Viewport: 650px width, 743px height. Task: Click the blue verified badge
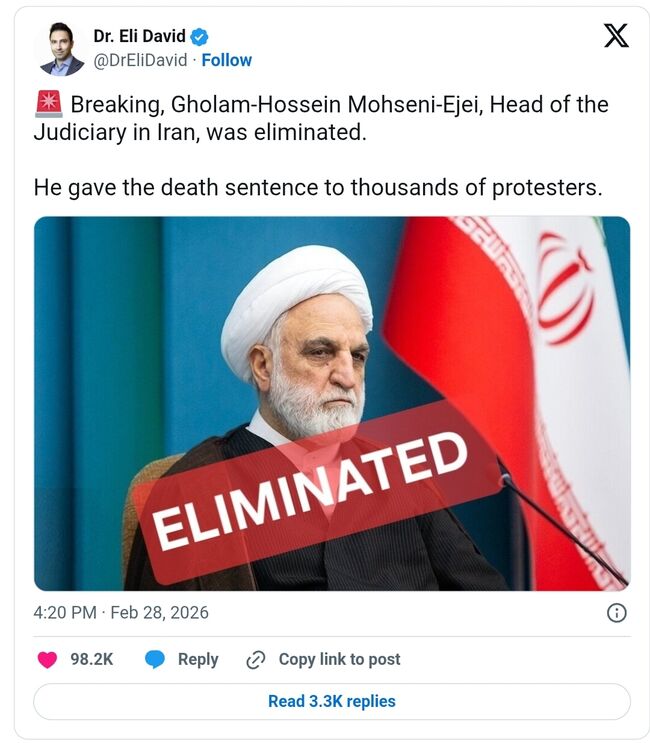click(x=199, y=36)
